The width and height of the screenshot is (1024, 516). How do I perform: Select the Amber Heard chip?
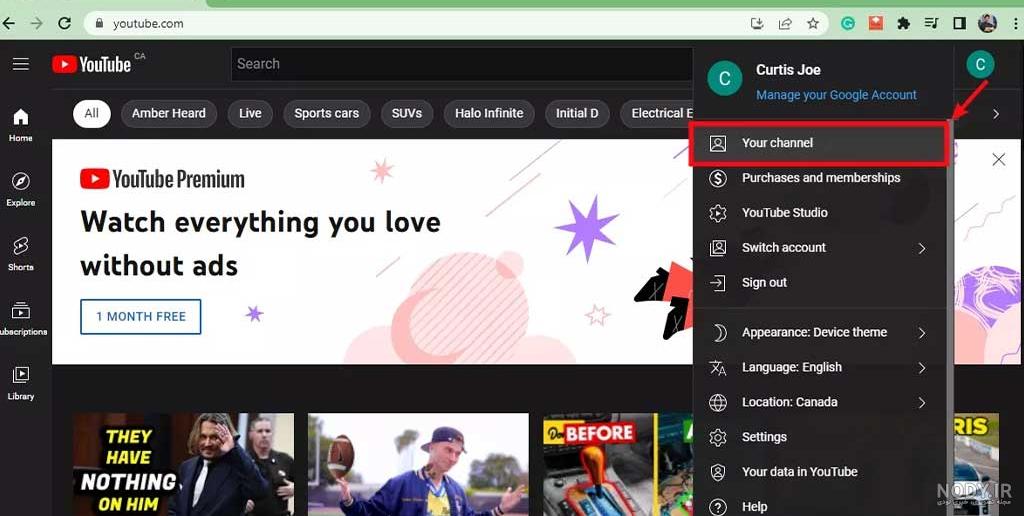(168, 114)
